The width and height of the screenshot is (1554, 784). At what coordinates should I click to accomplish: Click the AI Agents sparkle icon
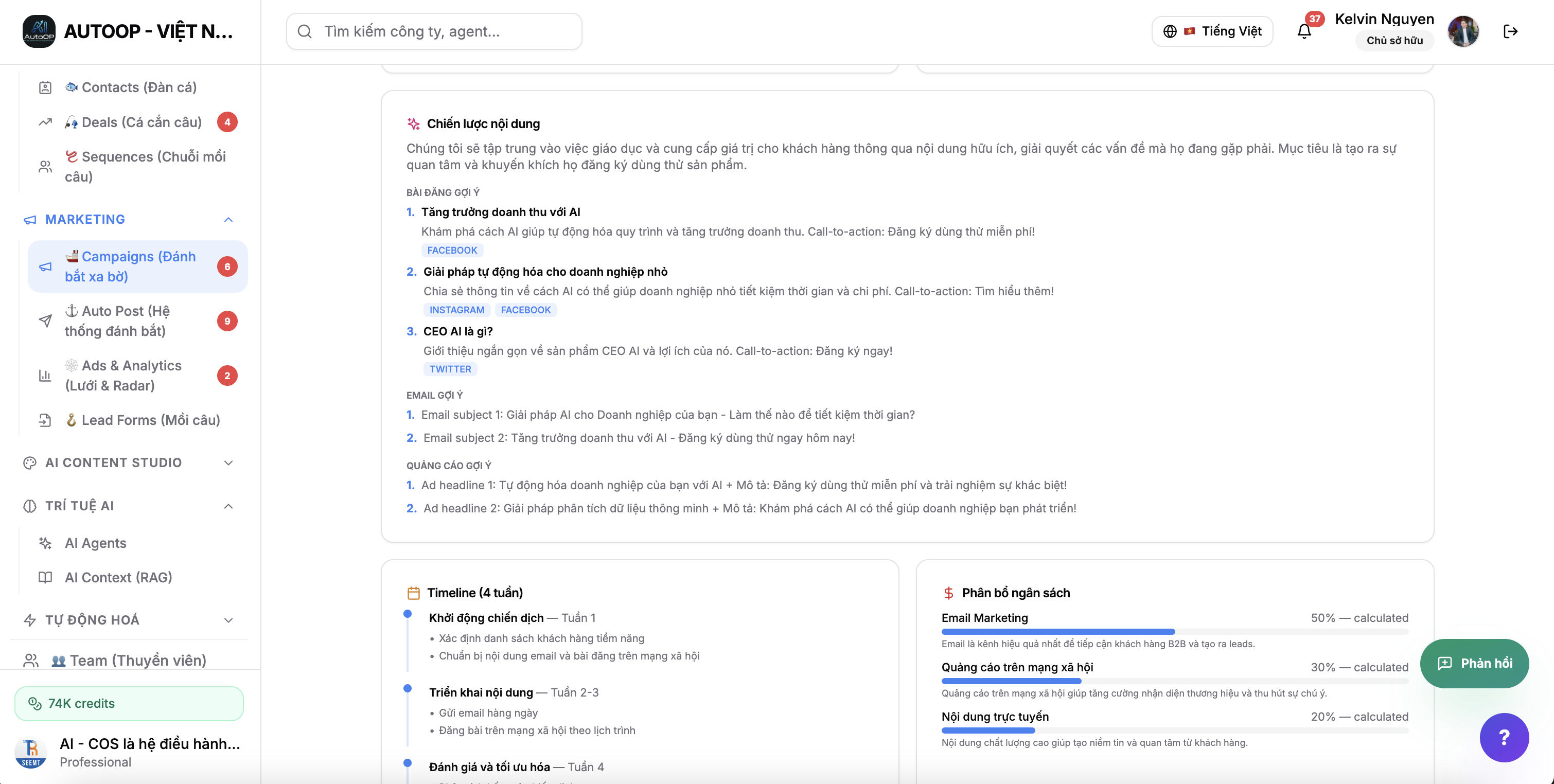pyautogui.click(x=45, y=543)
